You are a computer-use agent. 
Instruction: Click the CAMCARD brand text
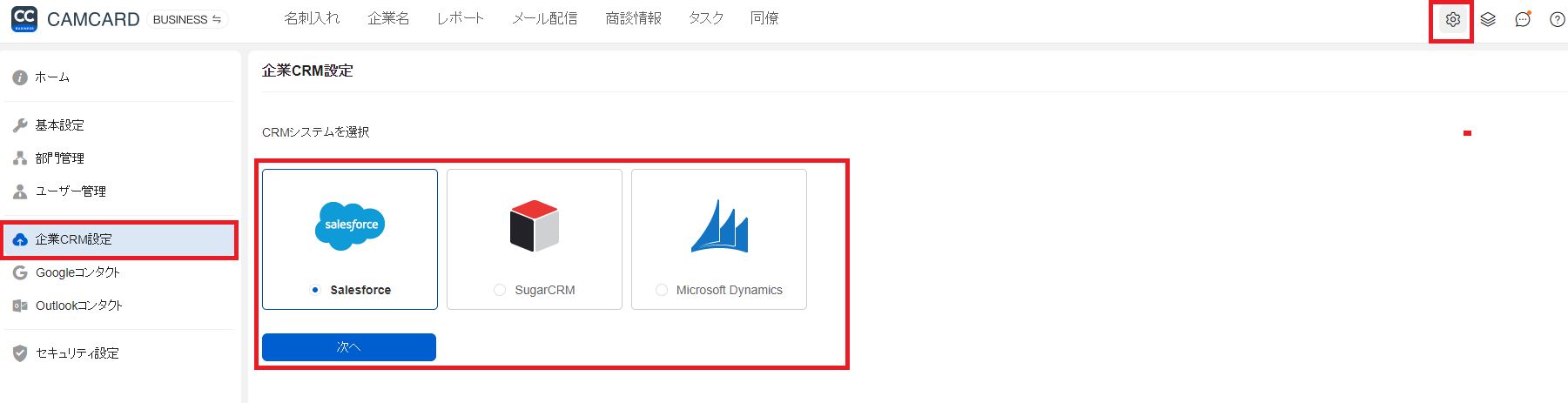93,19
